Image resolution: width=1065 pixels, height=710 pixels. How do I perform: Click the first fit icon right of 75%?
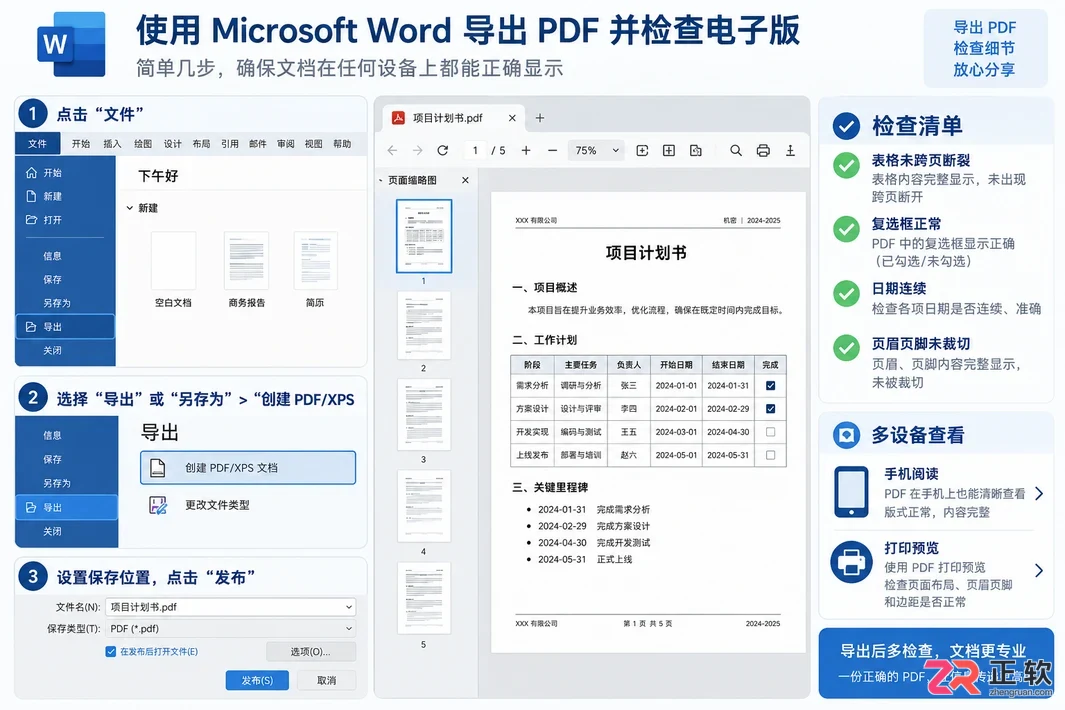pos(642,150)
